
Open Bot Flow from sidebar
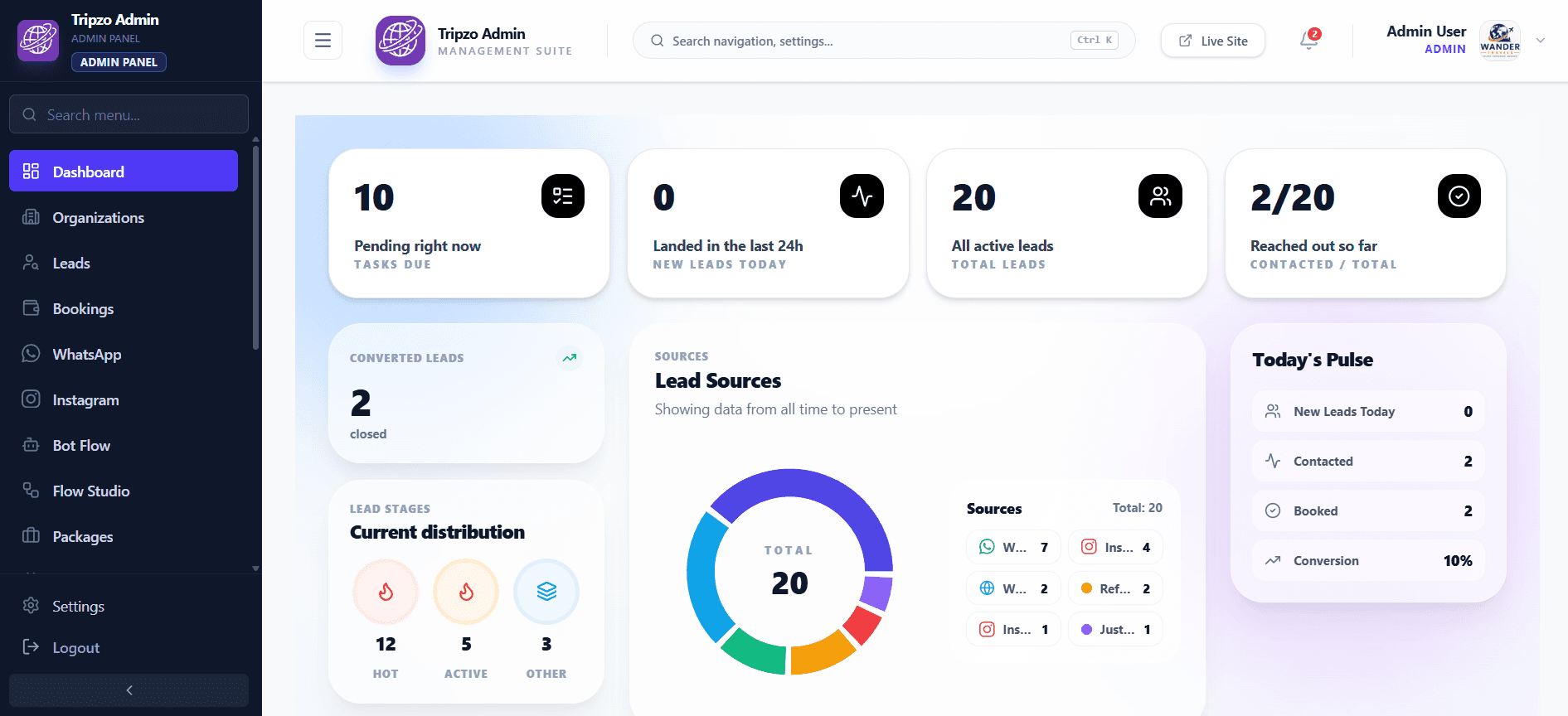coord(124,445)
